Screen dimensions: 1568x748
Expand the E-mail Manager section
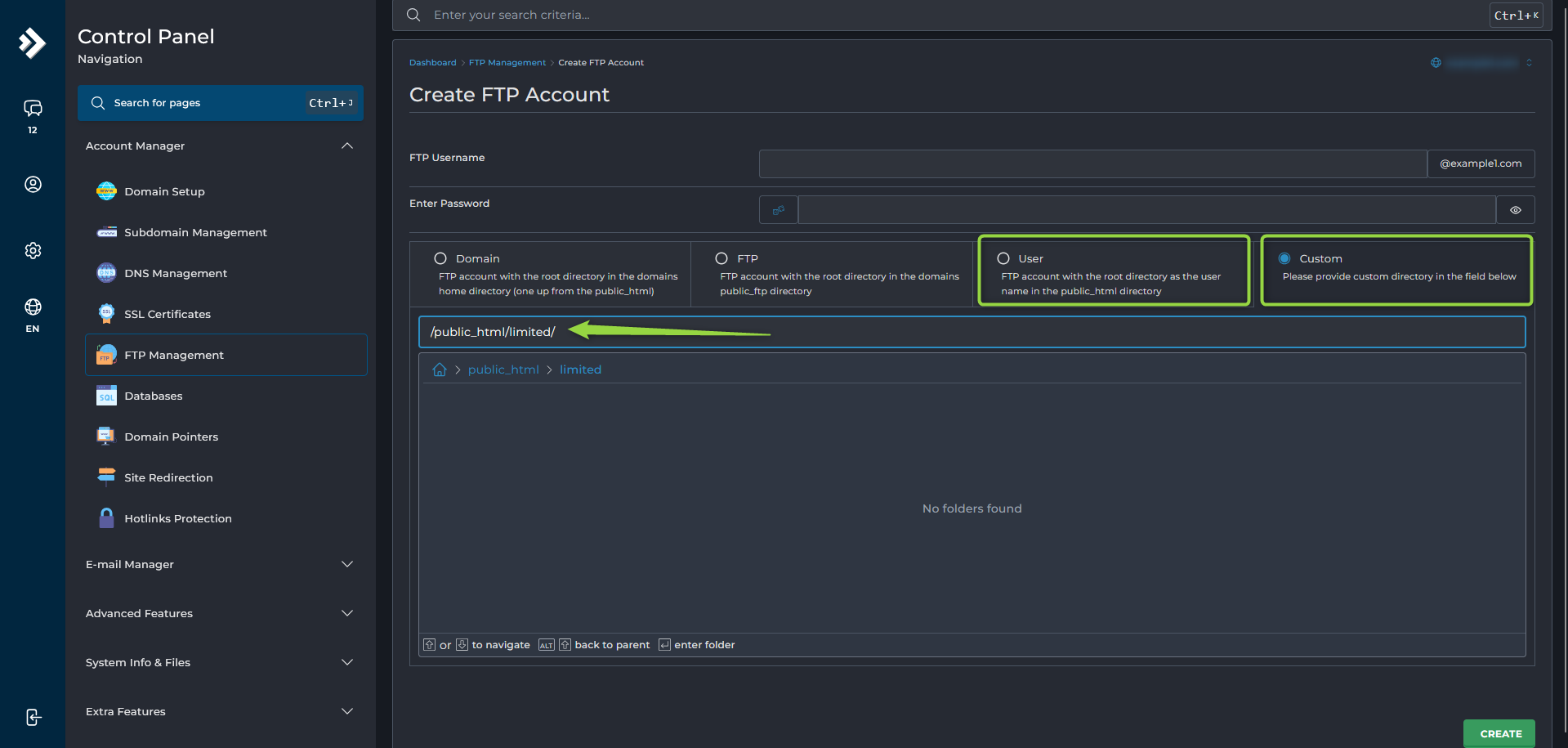point(347,564)
